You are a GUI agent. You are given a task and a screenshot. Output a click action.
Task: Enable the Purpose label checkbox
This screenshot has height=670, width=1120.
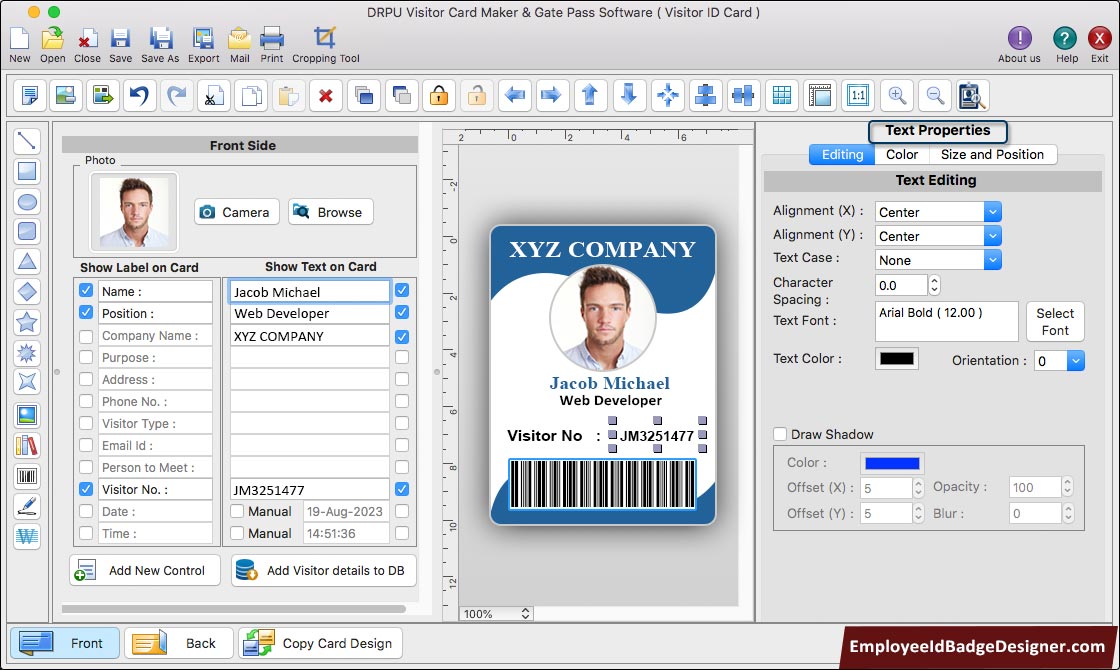click(86, 357)
